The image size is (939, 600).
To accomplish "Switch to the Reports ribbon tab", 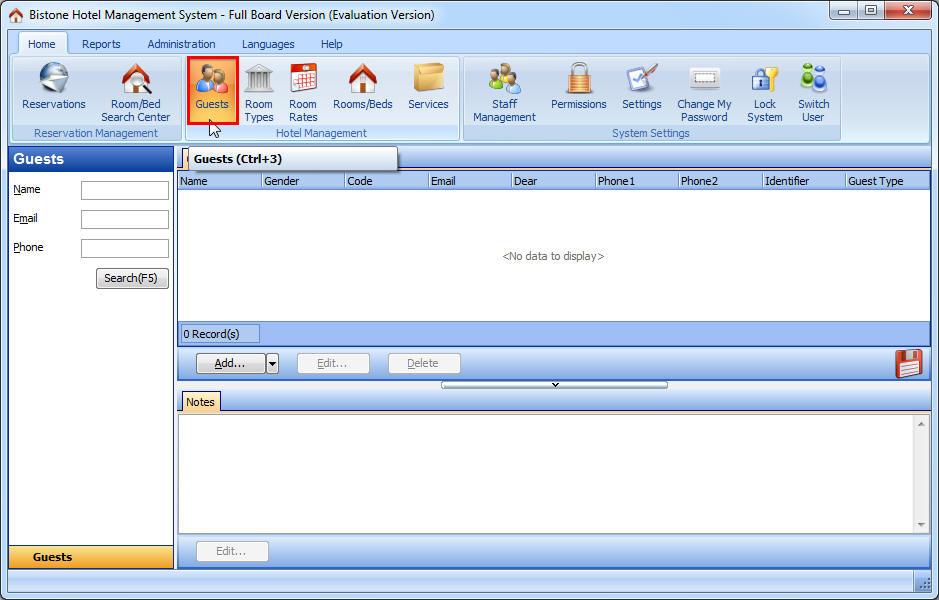I will pyautogui.click(x=101, y=44).
